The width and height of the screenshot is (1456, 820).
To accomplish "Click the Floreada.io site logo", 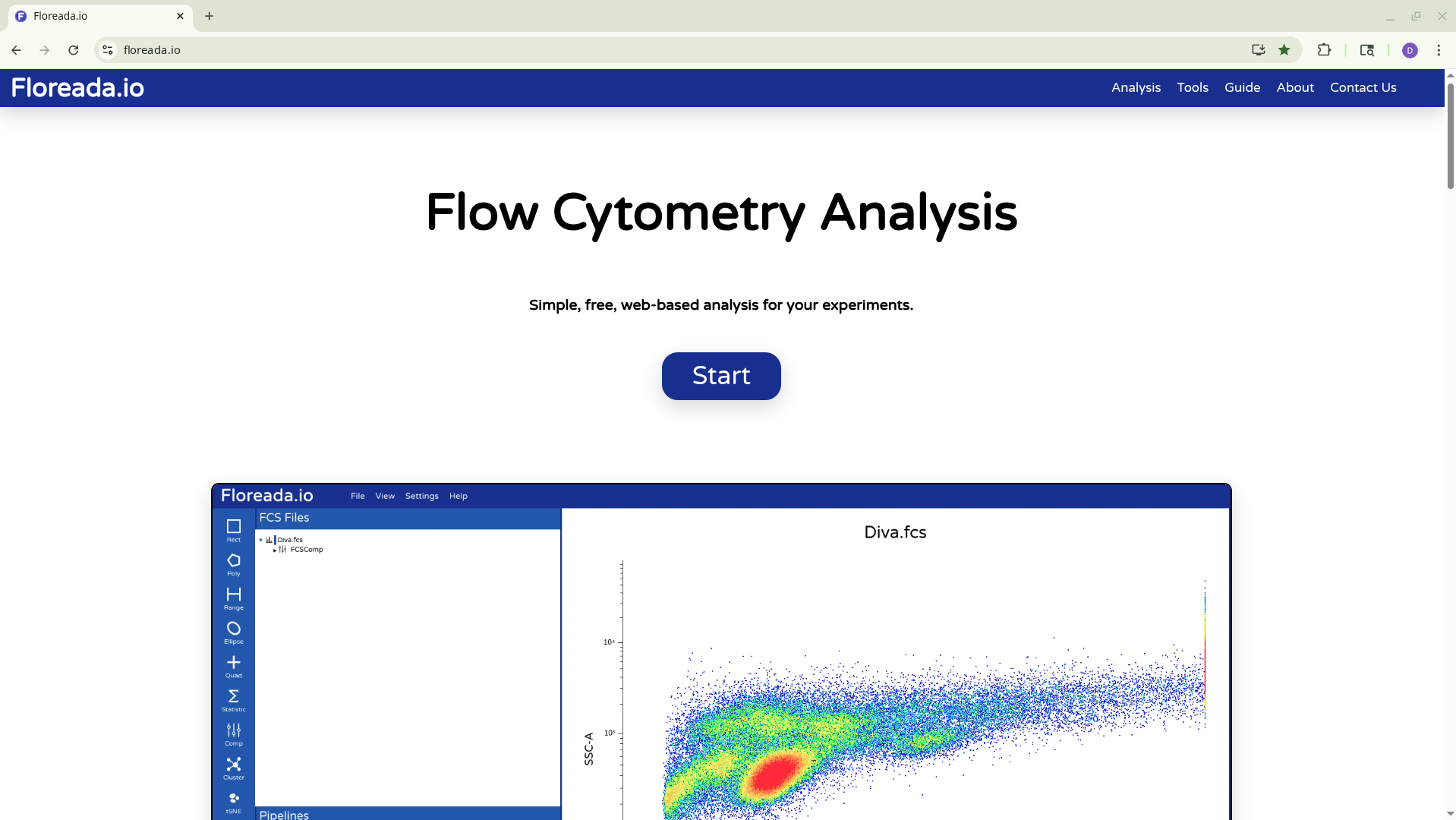I will point(77,88).
